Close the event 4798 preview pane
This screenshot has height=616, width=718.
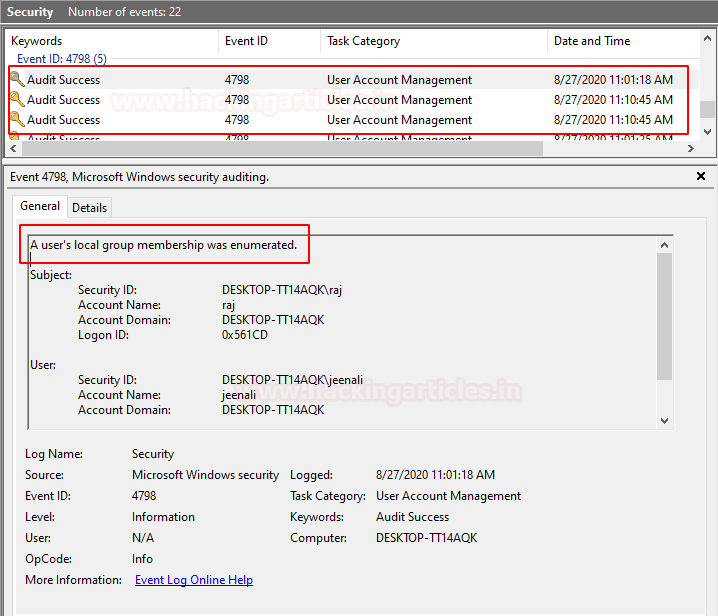(701, 176)
